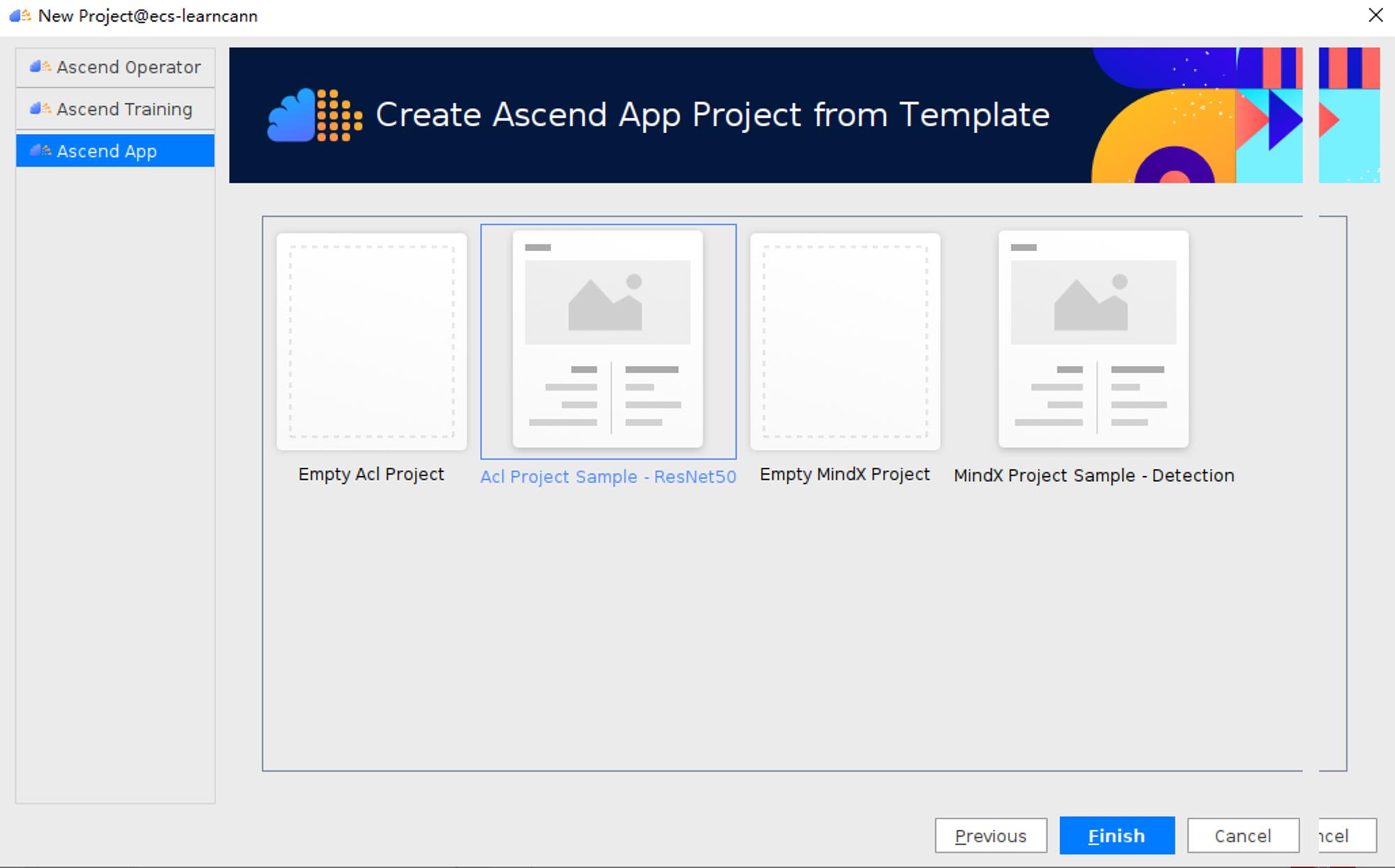
Task: Click the Cancel button
Action: [1243, 835]
